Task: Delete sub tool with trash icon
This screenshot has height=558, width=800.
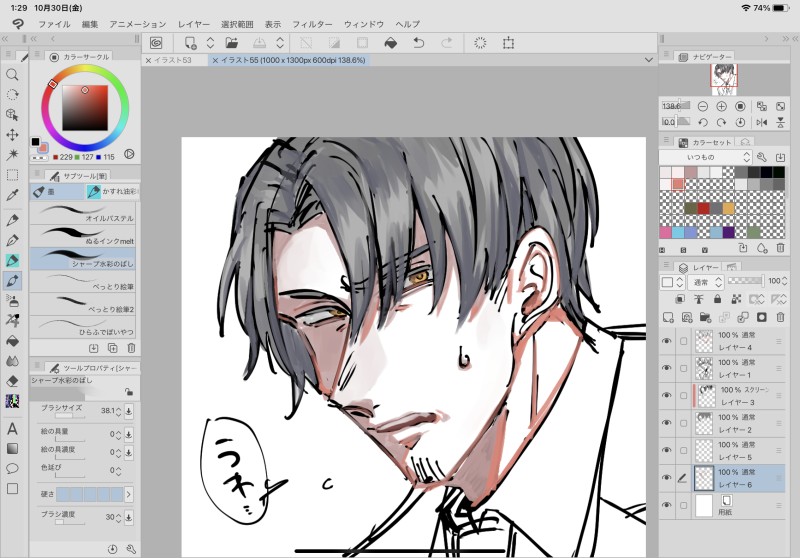Action: (x=131, y=348)
